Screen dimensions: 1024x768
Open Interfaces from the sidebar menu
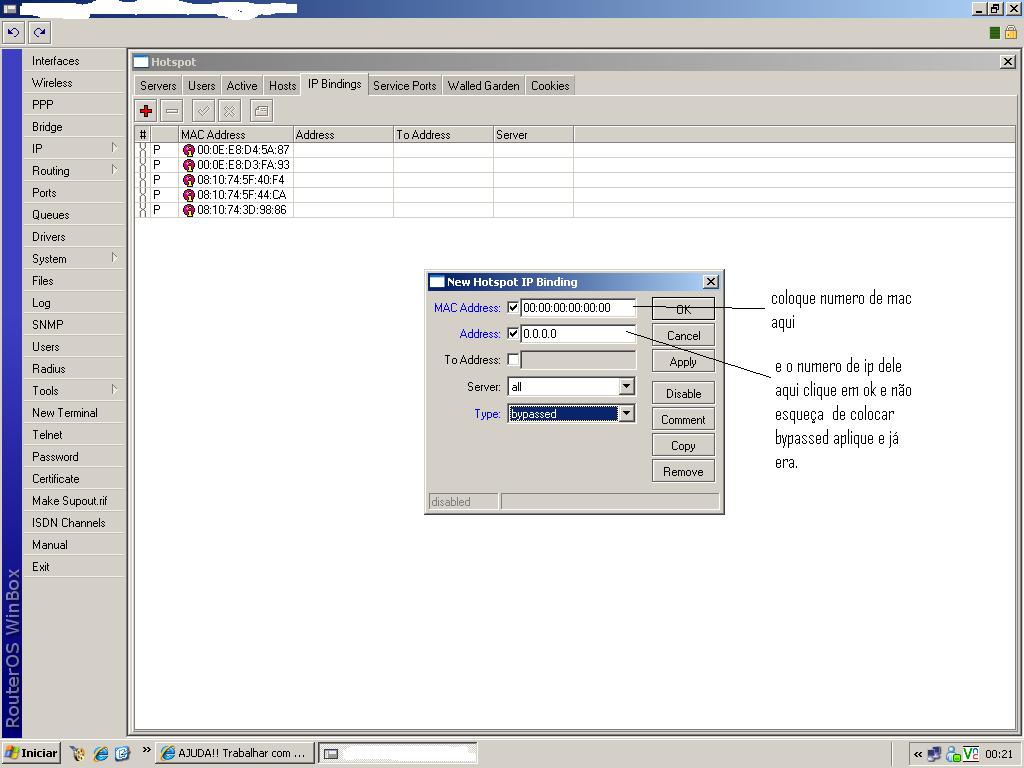[74, 61]
